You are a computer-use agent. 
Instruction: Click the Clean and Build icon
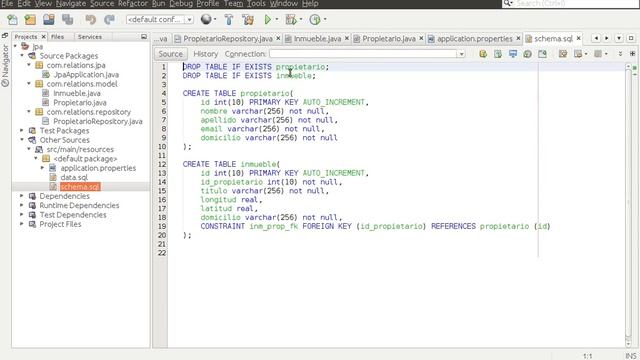[248, 19]
